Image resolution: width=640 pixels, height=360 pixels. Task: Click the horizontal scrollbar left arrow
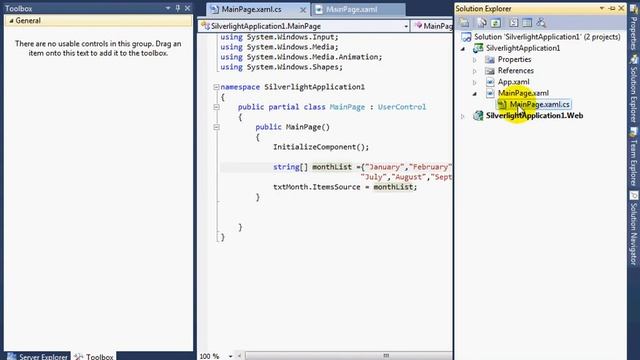coord(240,356)
